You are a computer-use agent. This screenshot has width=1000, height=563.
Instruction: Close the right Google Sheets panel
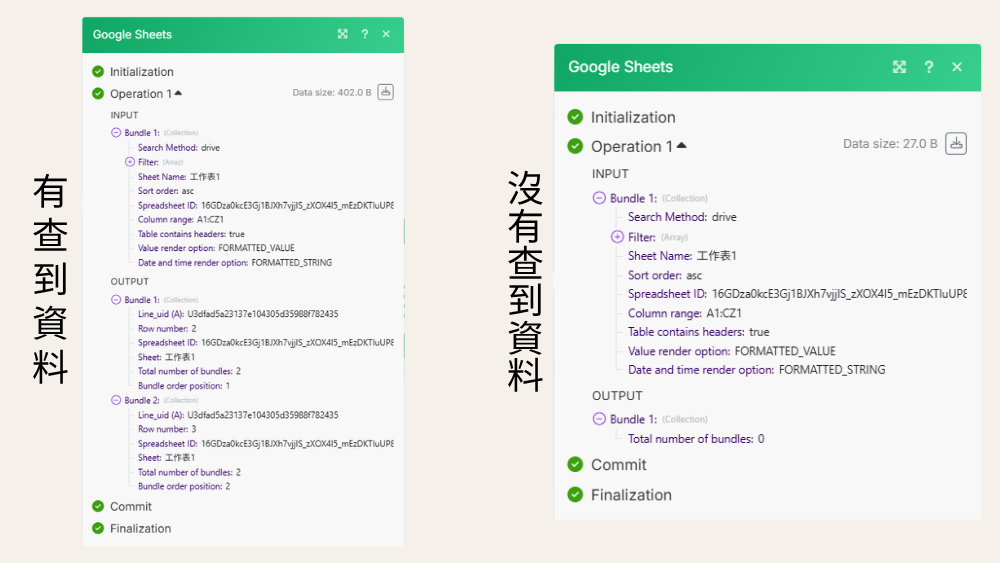pos(957,67)
